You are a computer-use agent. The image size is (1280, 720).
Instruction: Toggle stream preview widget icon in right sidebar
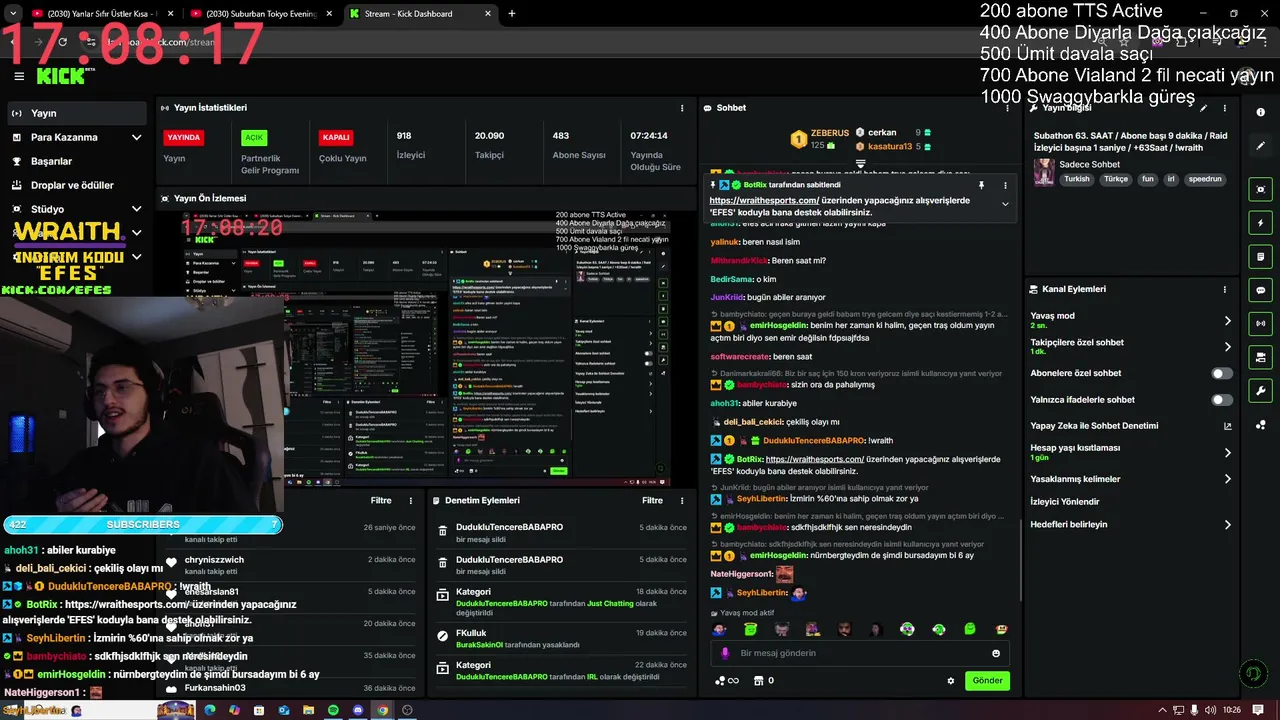[1261, 189]
